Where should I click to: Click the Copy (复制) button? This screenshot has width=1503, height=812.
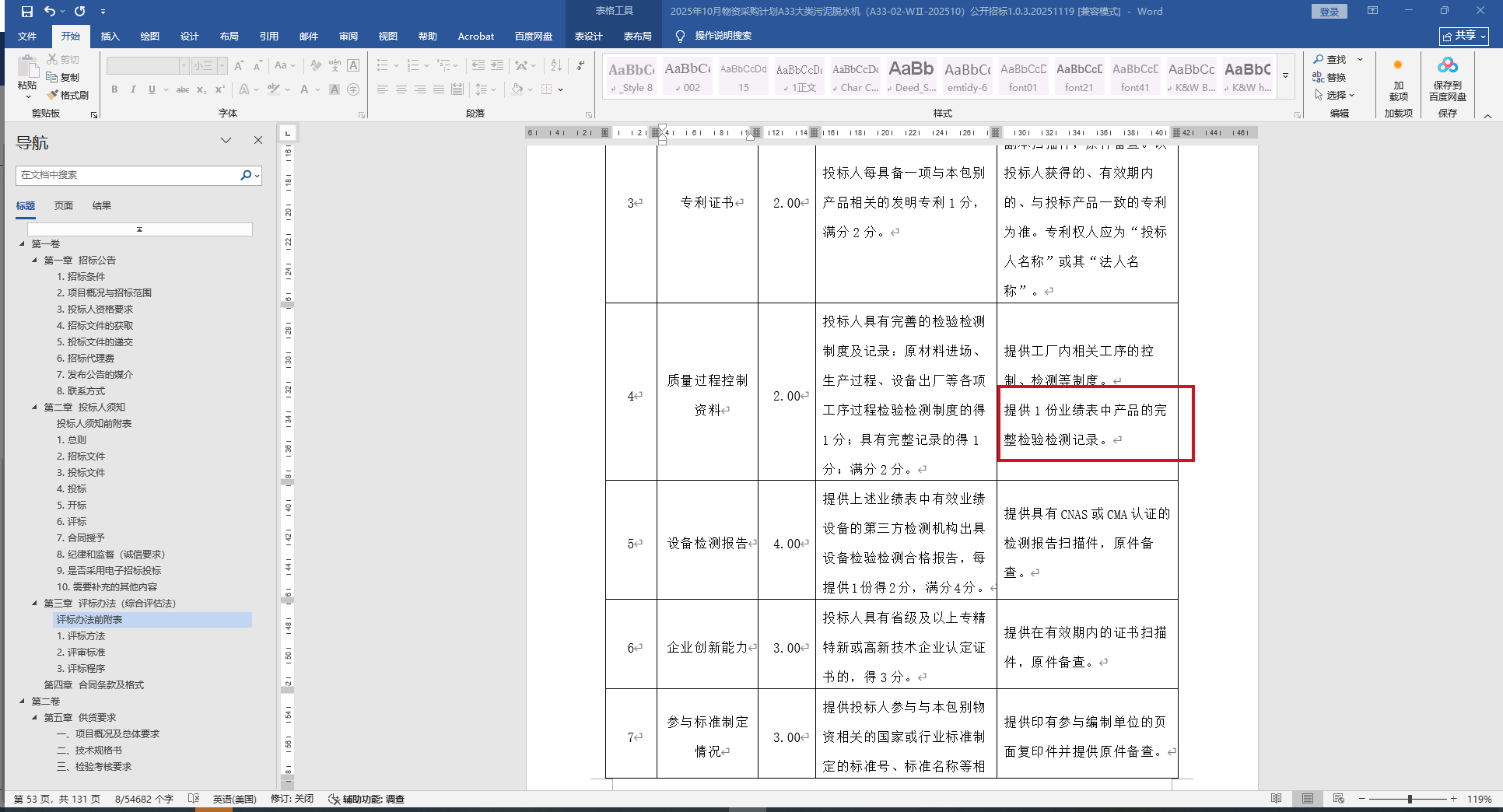63,77
